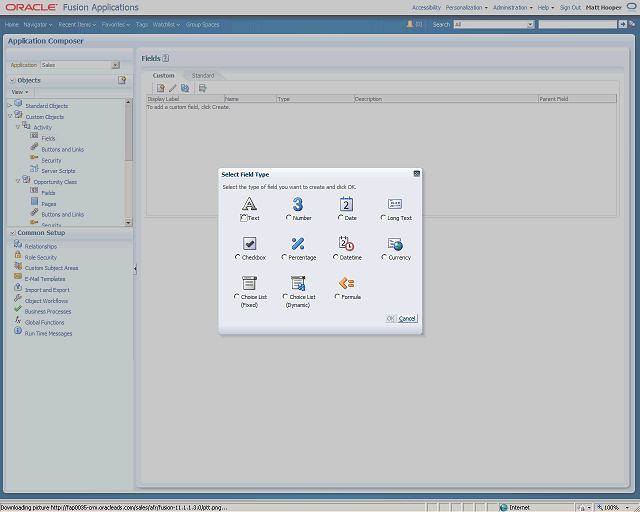Switch to the Custom fields tab

[x=163, y=76]
